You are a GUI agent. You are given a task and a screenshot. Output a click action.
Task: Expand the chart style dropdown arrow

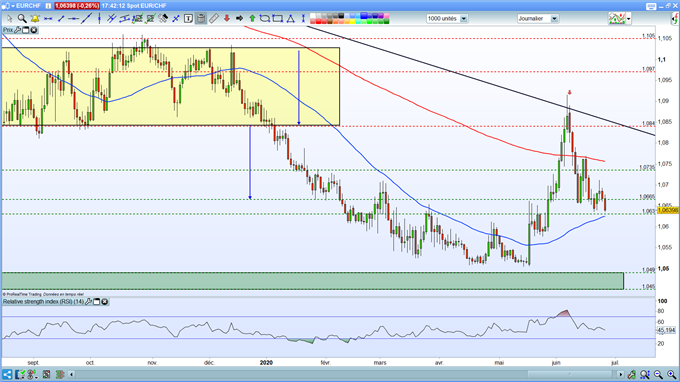click(628, 19)
